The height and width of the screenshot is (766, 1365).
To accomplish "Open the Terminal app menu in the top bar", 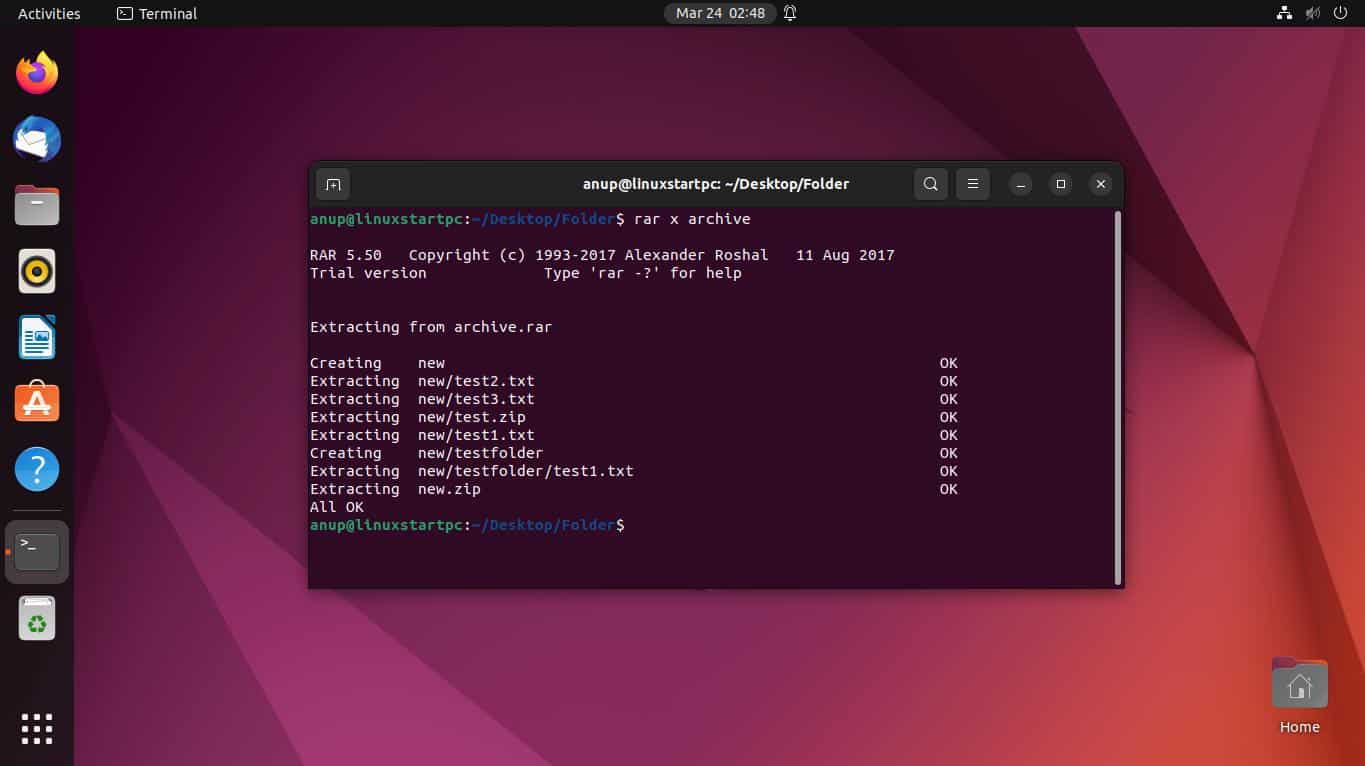I will tap(156, 13).
